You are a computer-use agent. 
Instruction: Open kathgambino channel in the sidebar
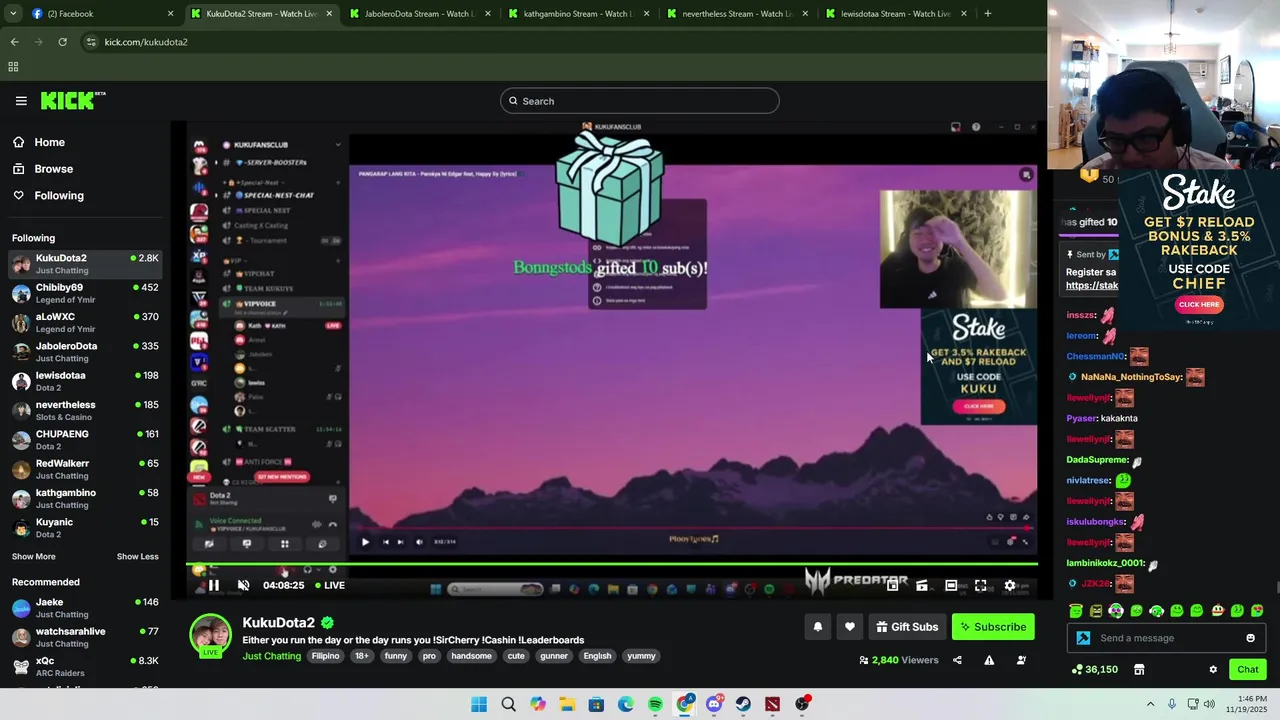85,498
